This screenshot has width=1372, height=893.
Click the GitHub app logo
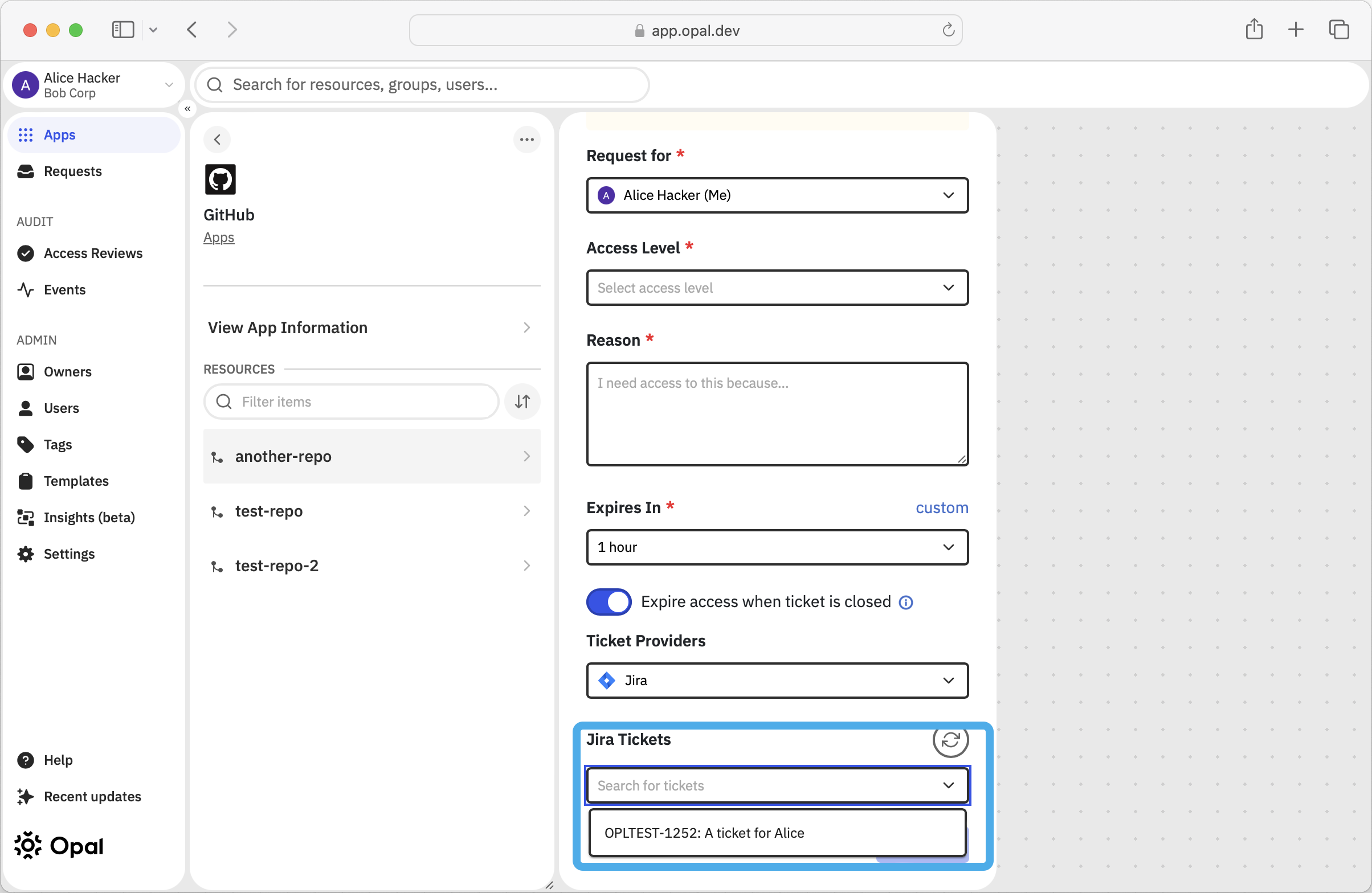coord(220,179)
